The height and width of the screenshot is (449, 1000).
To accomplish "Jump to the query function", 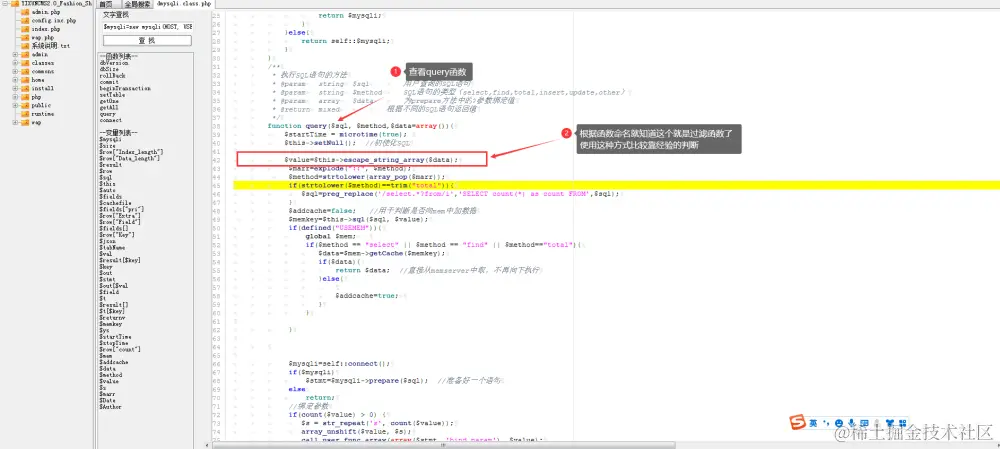I will (108, 114).
